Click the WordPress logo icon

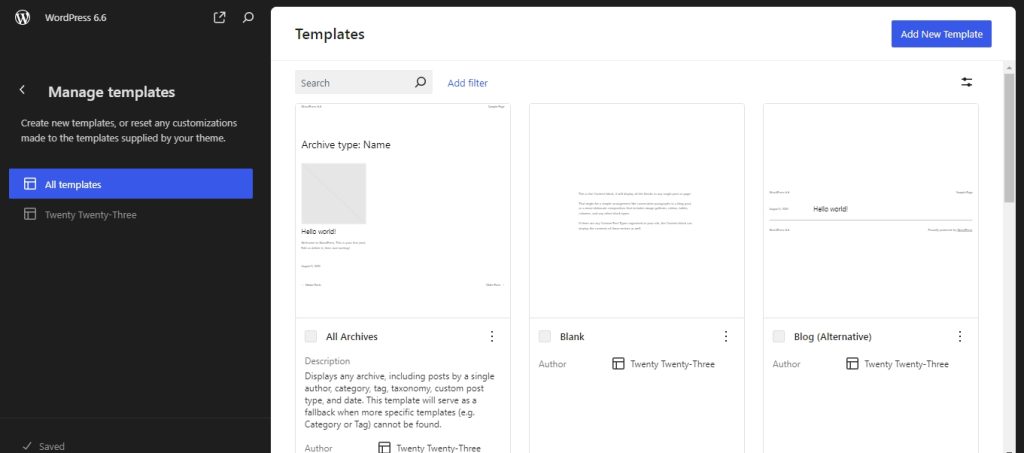pos(23,18)
